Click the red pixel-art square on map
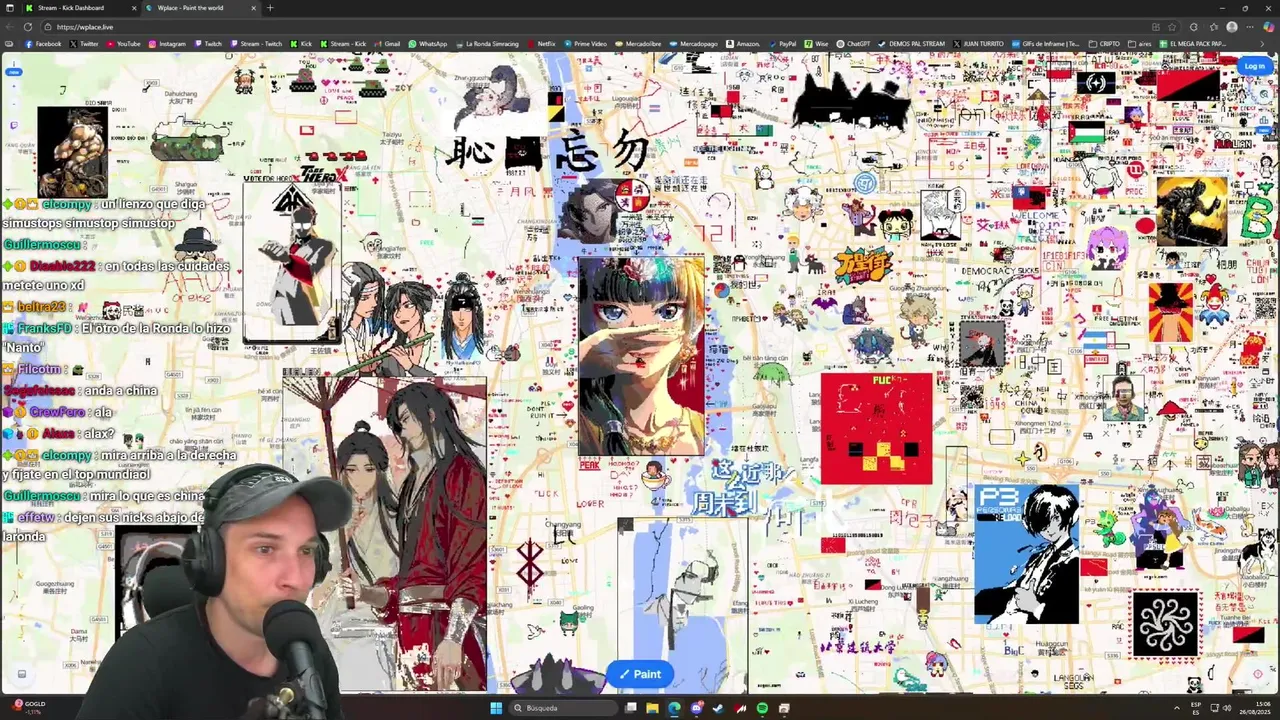The width and height of the screenshot is (1280, 720). coord(876,428)
